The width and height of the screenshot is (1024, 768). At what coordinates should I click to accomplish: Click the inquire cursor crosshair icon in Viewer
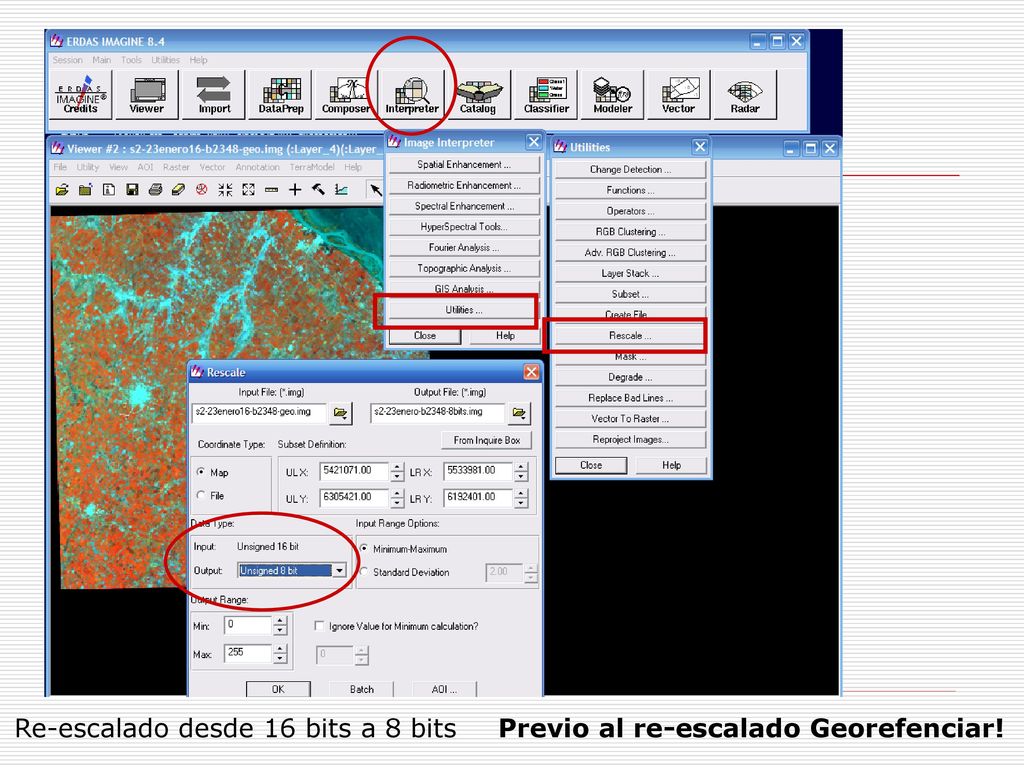click(x=295, y=190)
